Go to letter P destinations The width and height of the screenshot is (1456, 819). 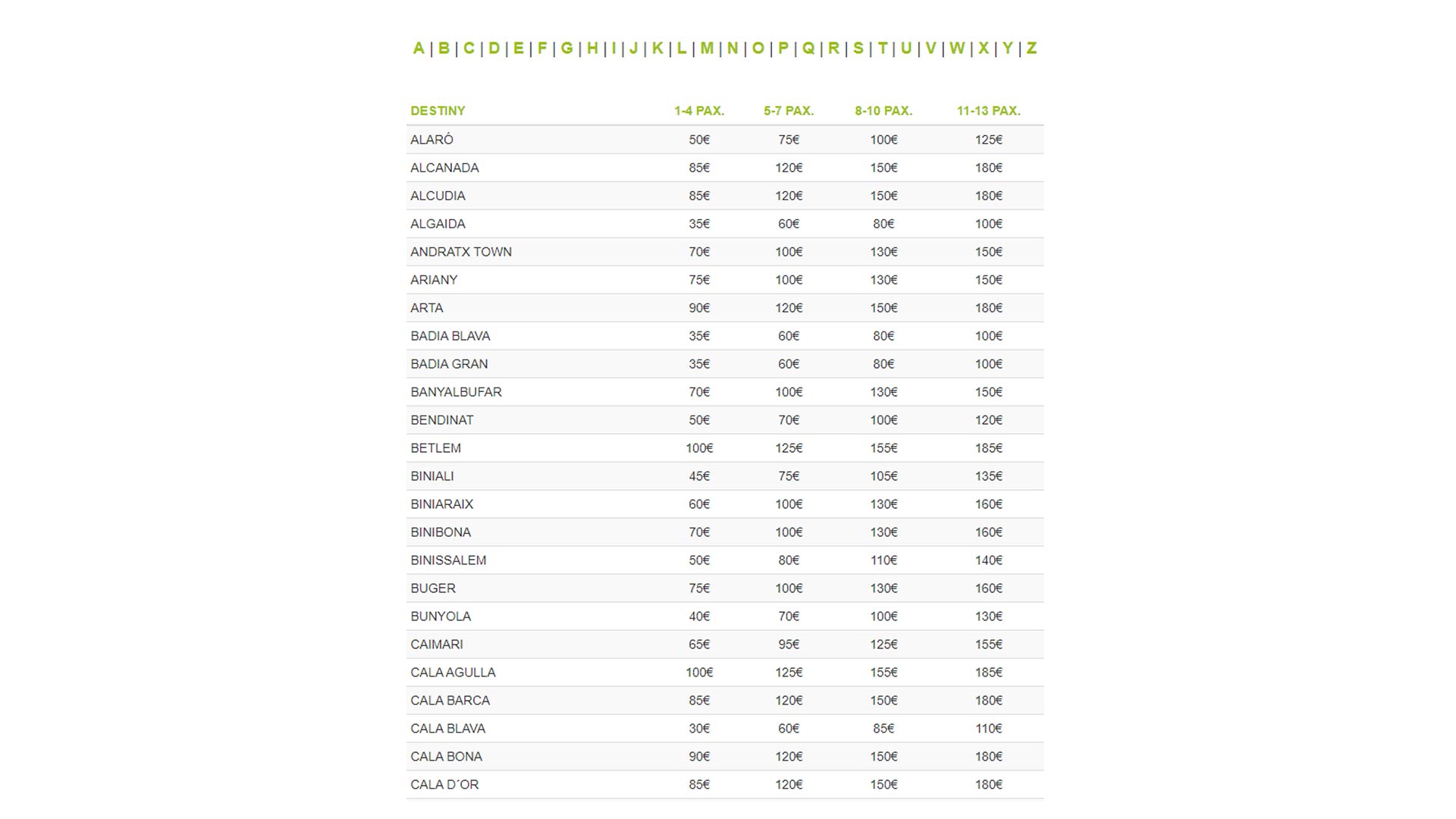783,49
